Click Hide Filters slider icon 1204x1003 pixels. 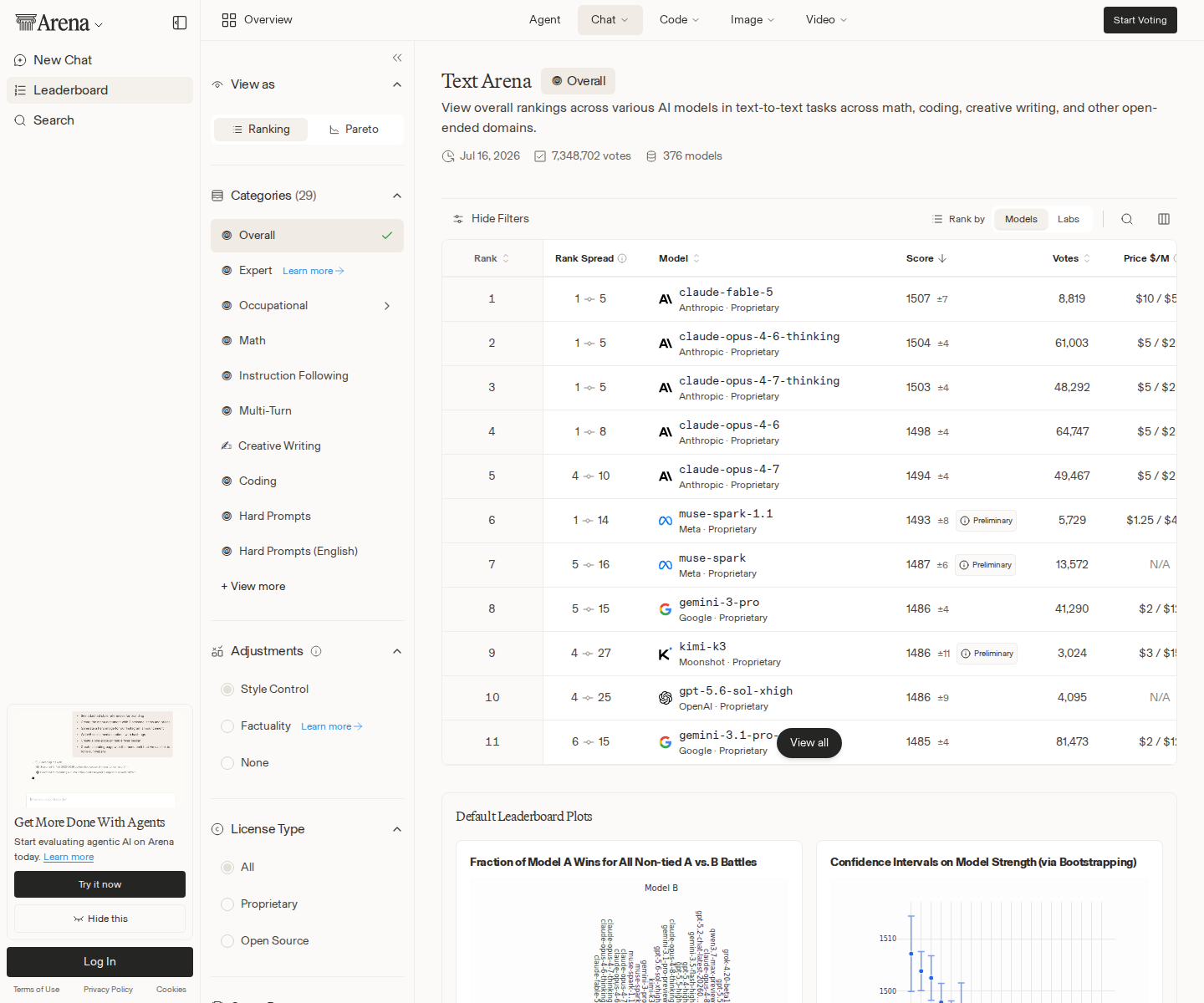pos(458,219)
